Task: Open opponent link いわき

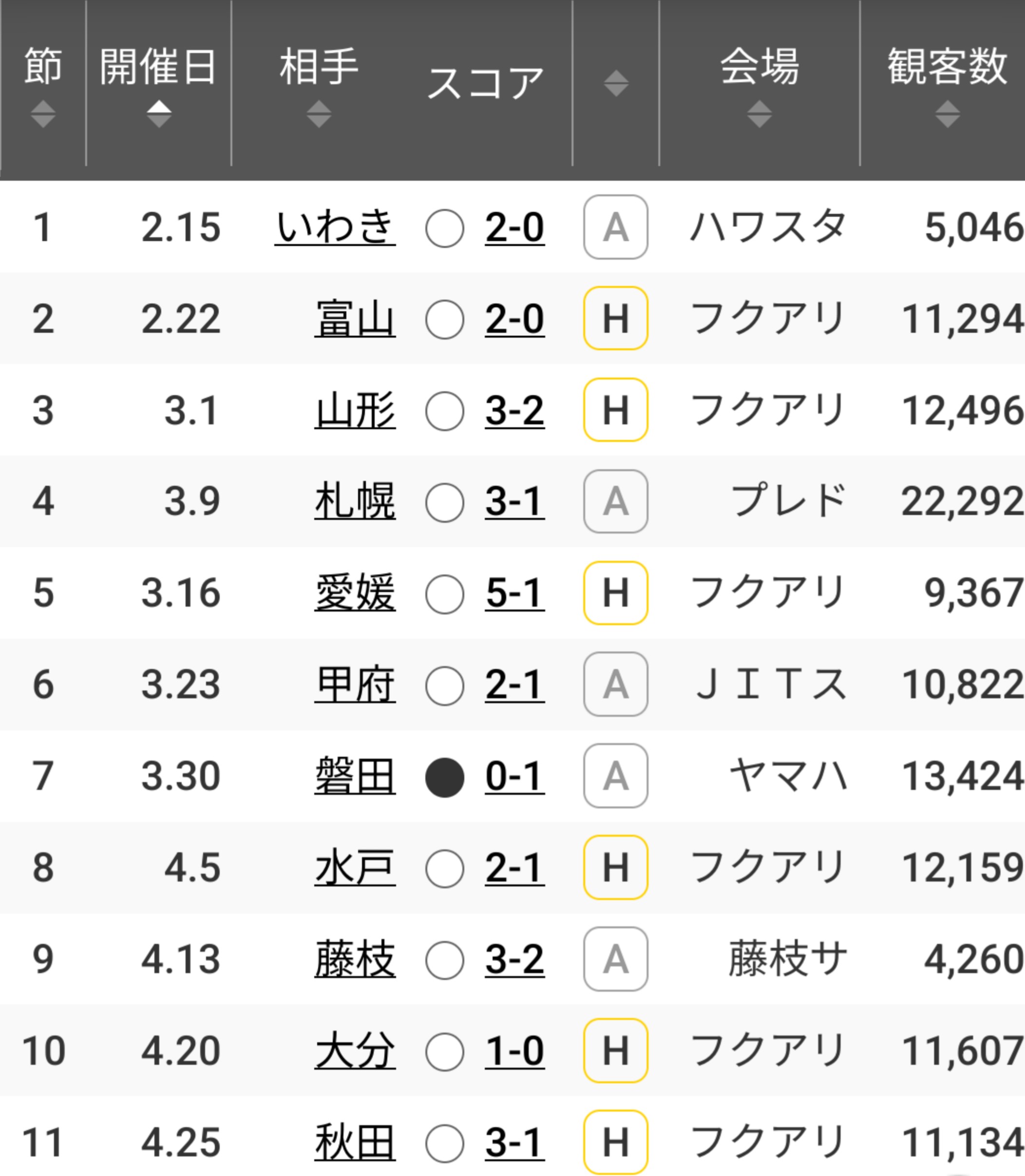Action: point(335,227)
